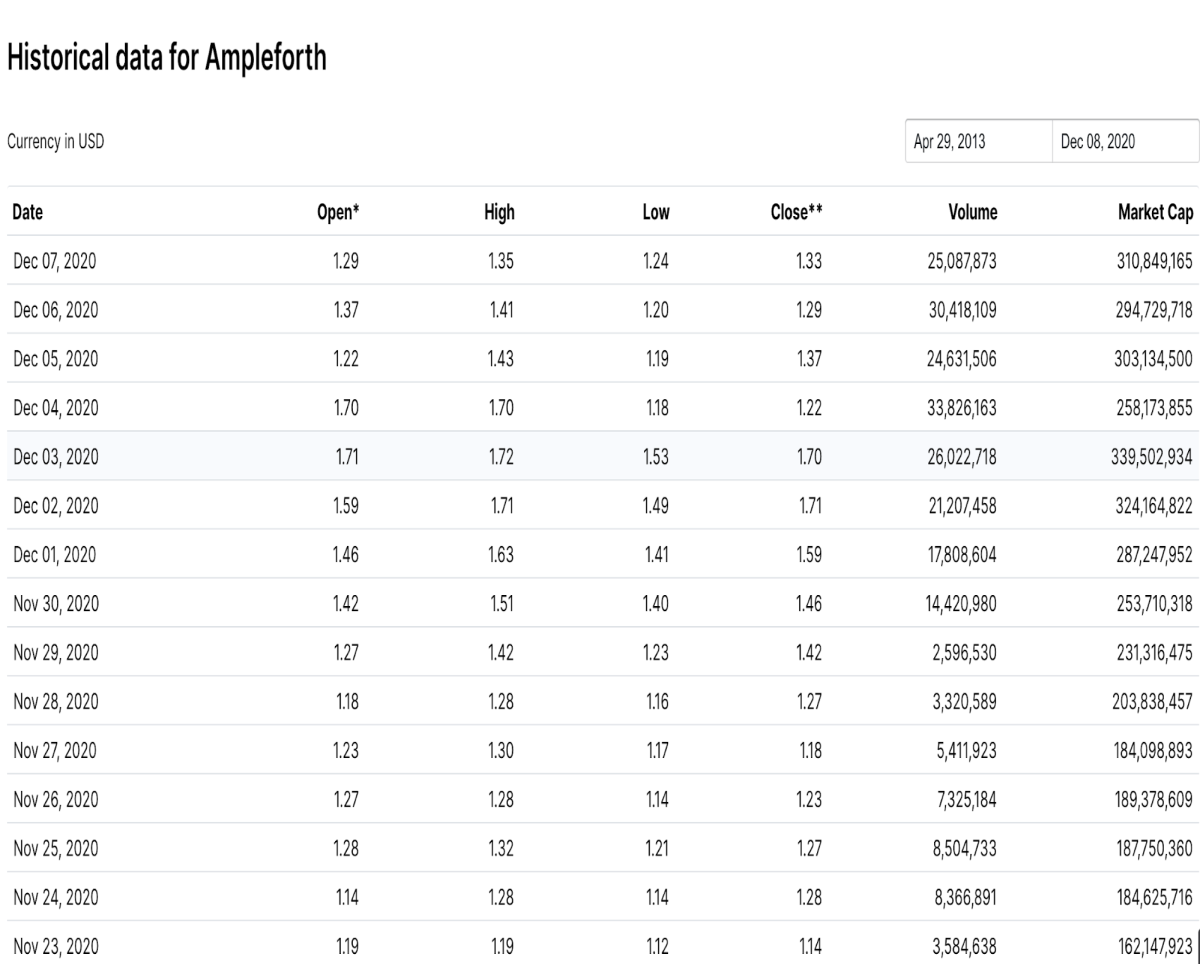Open the Apr 29, 2013 start date field

(978, 142)
